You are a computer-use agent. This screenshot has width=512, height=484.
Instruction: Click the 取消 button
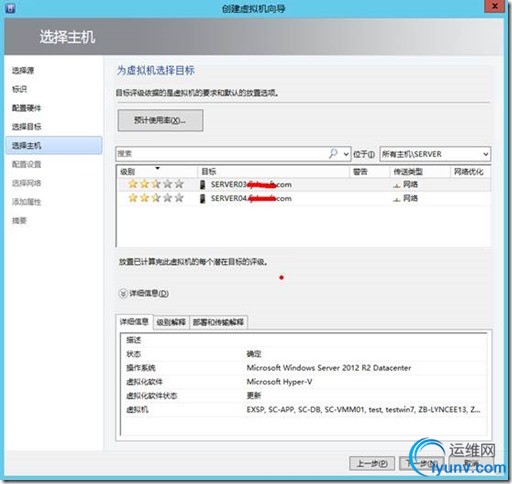point(471,463)
